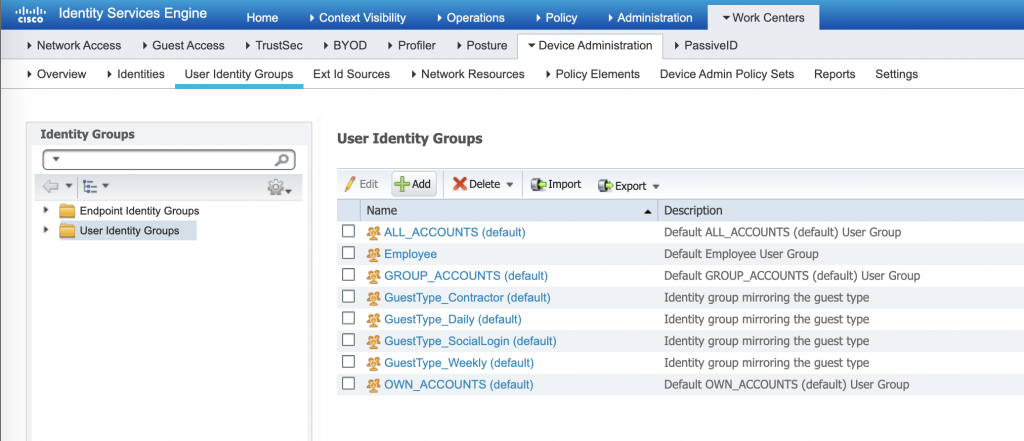The image size is (1024, 441).
Task: Click the group icon beside GROUP_ACCOUNTS
Action: [373, 276]
